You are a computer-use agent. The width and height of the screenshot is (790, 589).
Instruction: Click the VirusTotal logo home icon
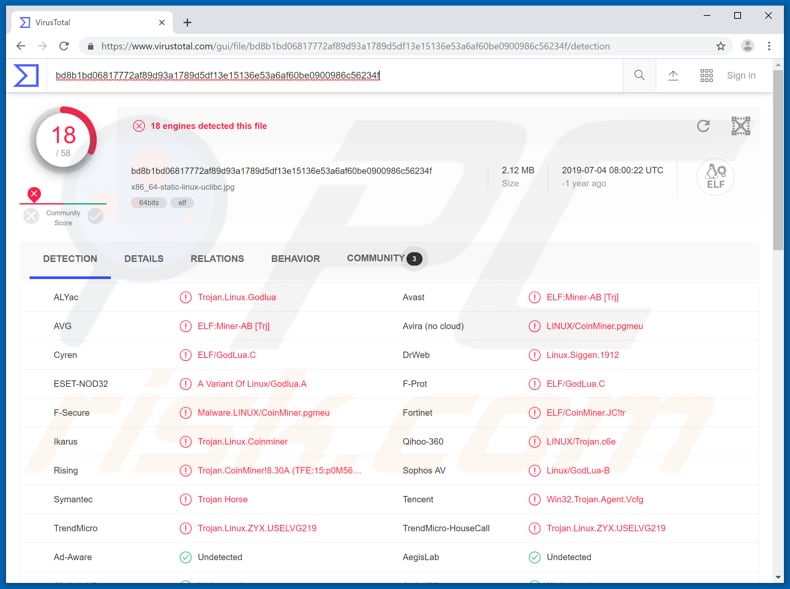click(x=26, y=76)
